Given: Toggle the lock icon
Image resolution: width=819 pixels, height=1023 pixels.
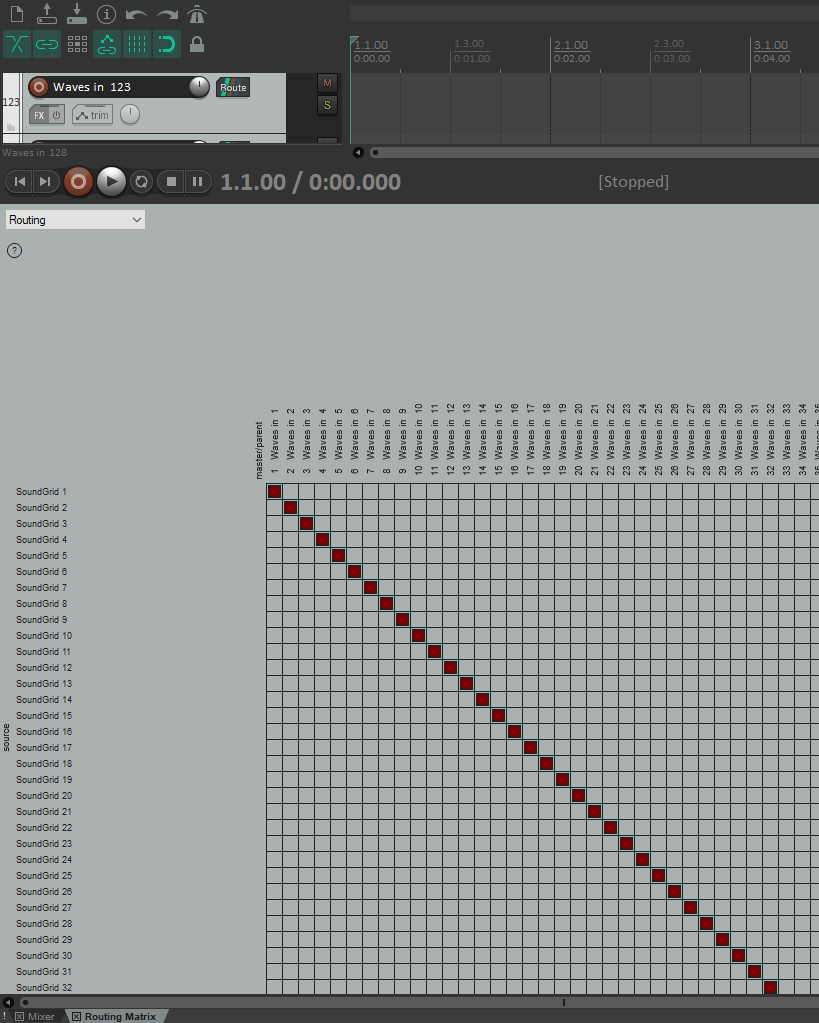Looking at the screenshot, I should coord(197,44).
